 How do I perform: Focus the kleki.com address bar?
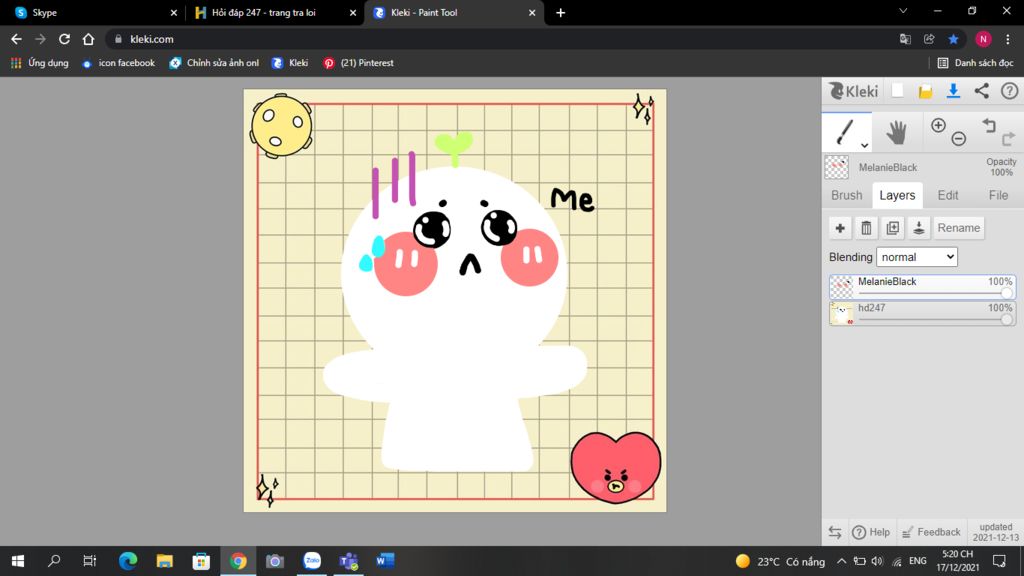(x=503, y=39)
